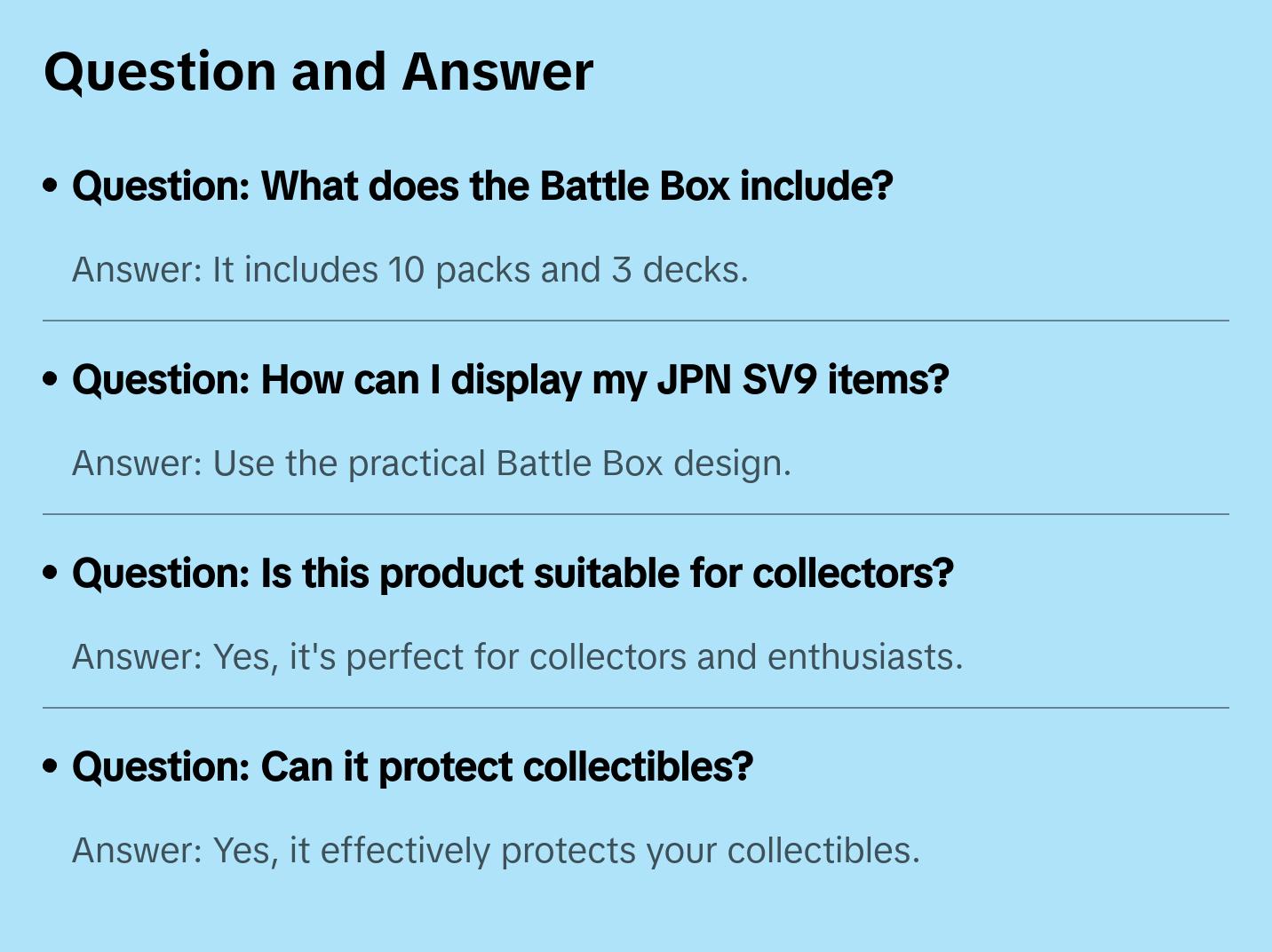Click the divider line below the first answer
The width and height of the screenshot is (1272, 952).
636,321
